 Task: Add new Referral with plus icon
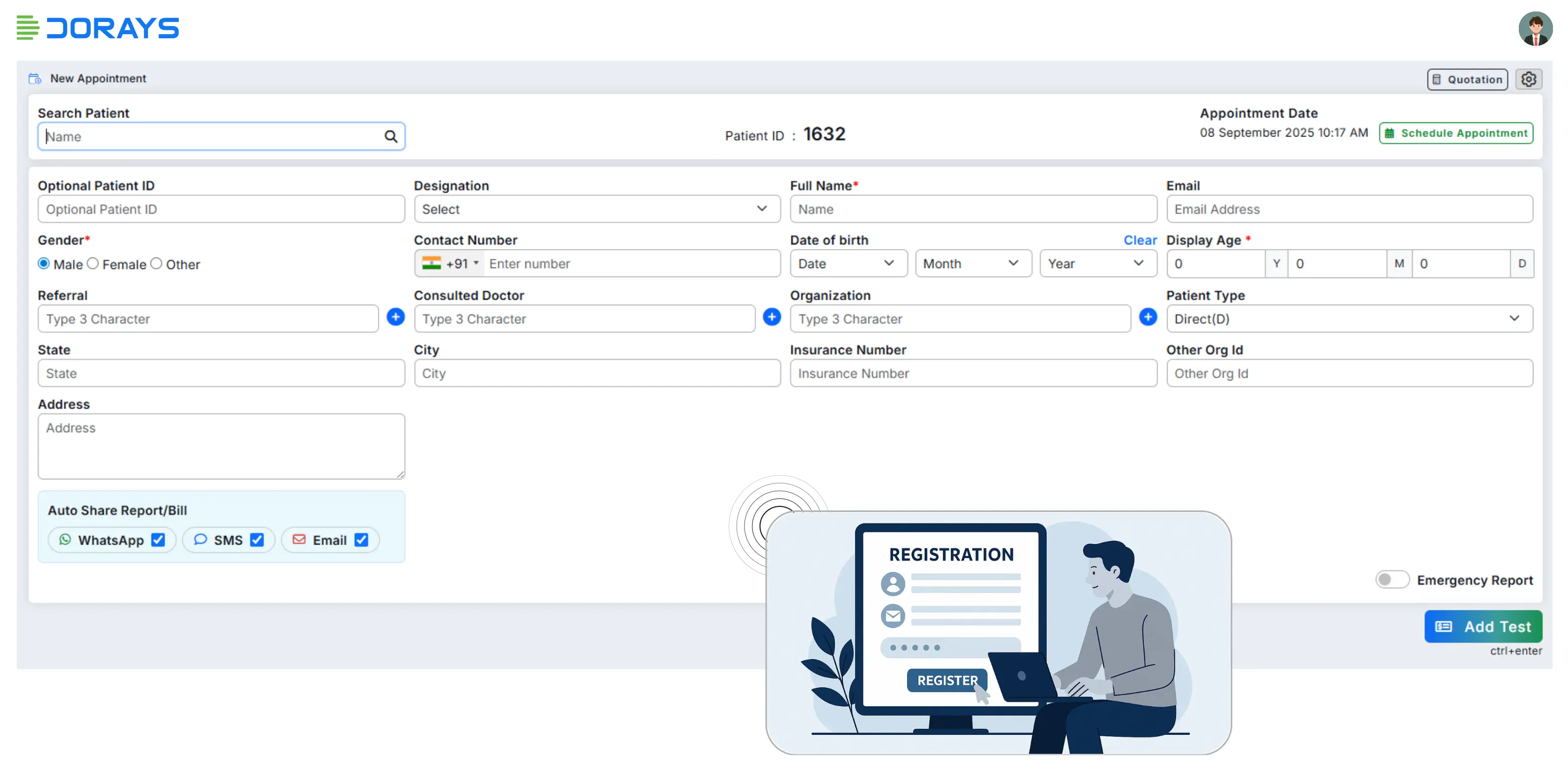396,317
